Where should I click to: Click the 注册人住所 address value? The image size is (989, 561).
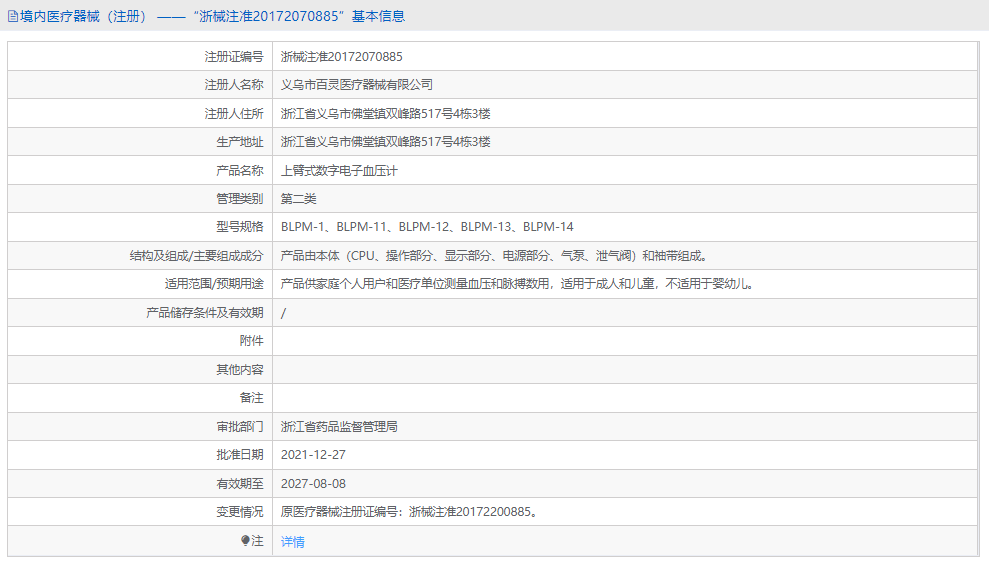(385, 114)
